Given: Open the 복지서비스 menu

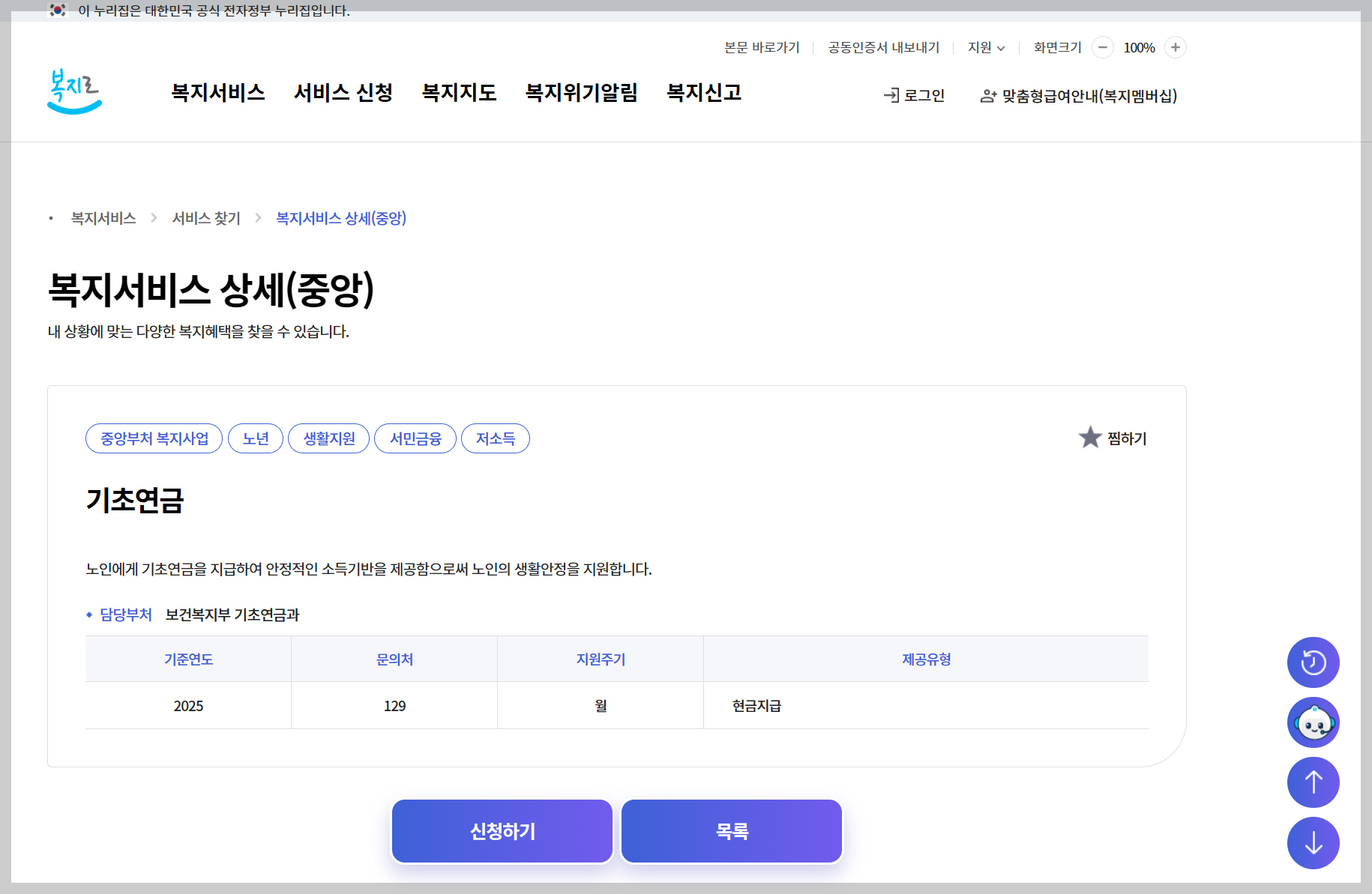Looking at the screenshot, I should tap(218, 93).
